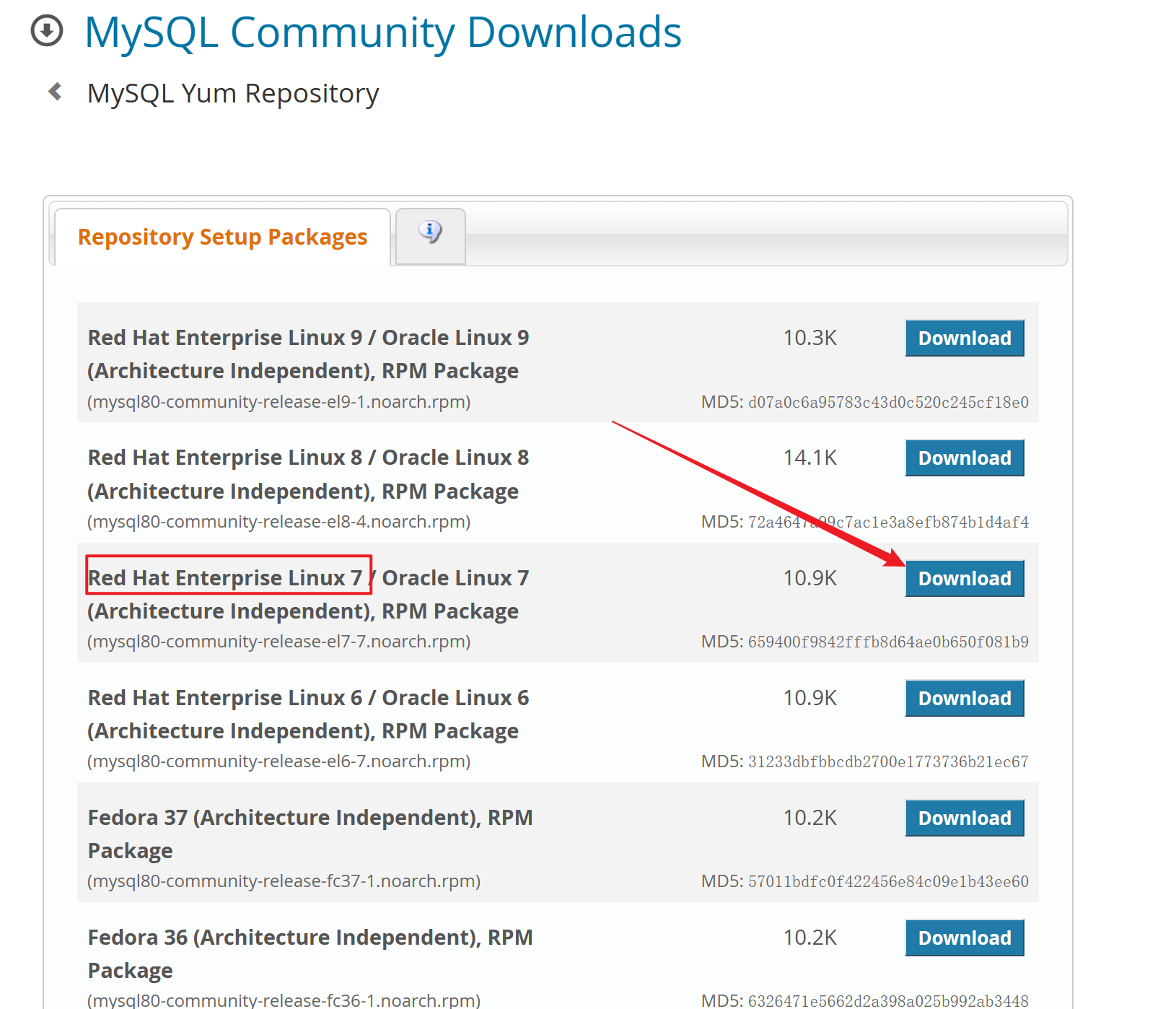Open the MySQL Community Downloads heading link
This screenshot has width=1176, height=1009.
tap(383, 32)
